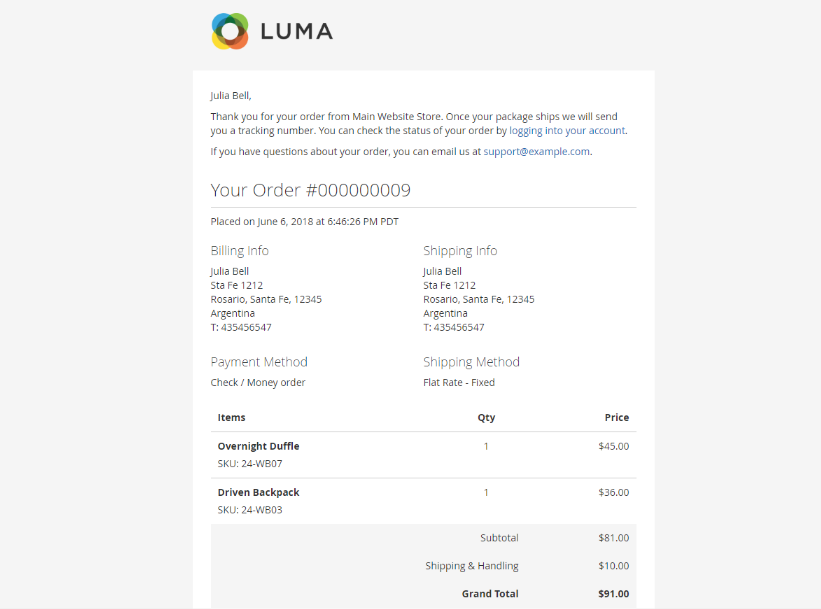Click the Luma logo icon
This screenshot has width=821, height=609.
tap(230, 31)
